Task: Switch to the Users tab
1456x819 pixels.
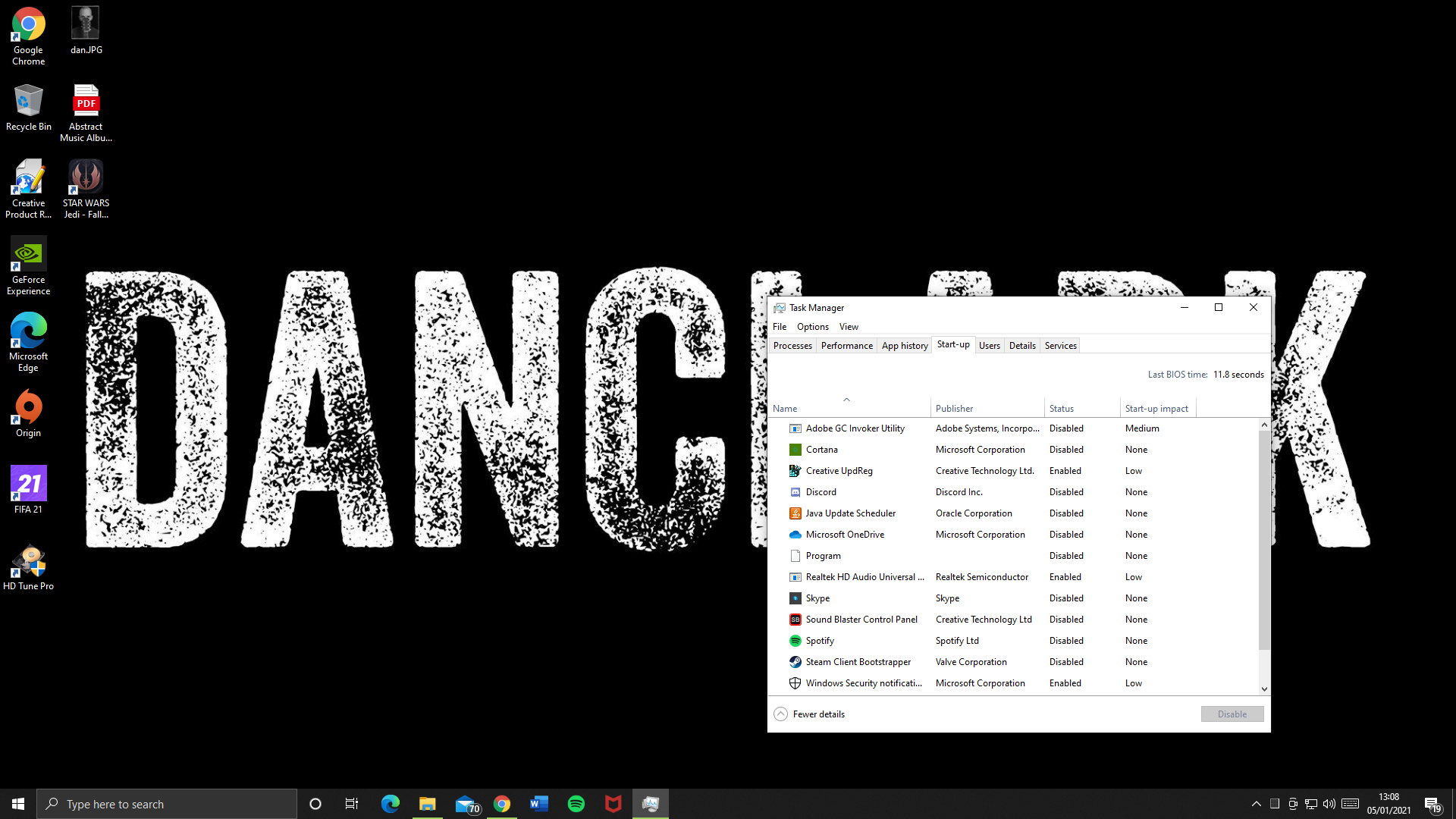Action: (x=990, y=346)
